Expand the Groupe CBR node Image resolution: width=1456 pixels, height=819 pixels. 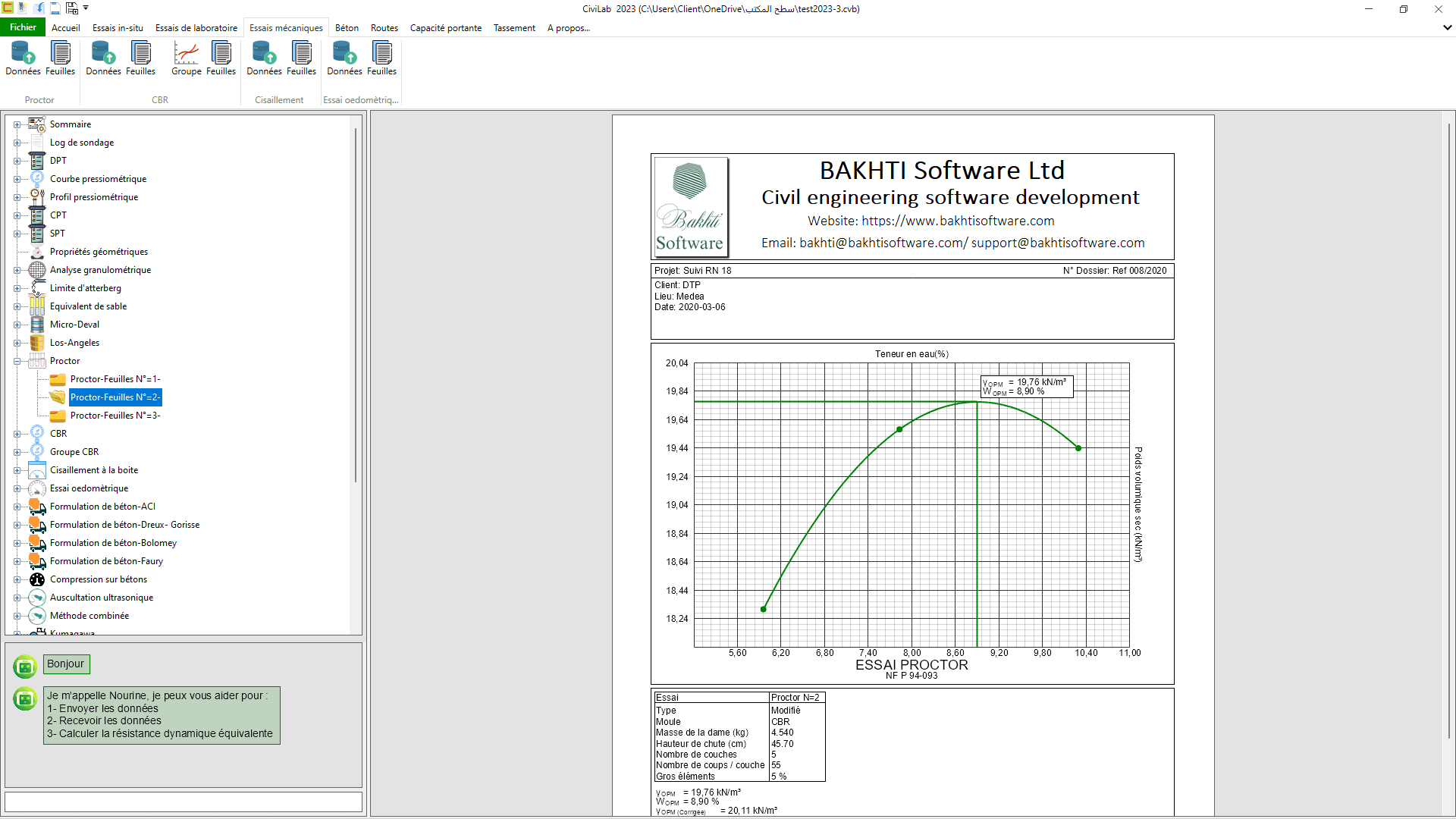tap(17, 452)
